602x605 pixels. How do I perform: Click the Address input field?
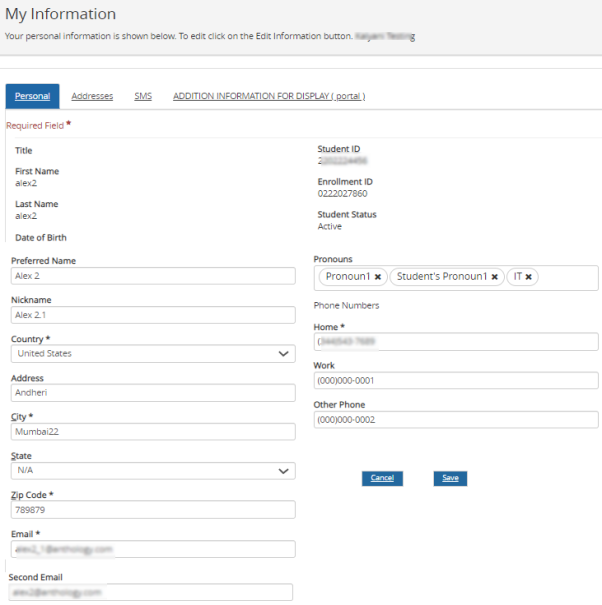click(153, 392)
